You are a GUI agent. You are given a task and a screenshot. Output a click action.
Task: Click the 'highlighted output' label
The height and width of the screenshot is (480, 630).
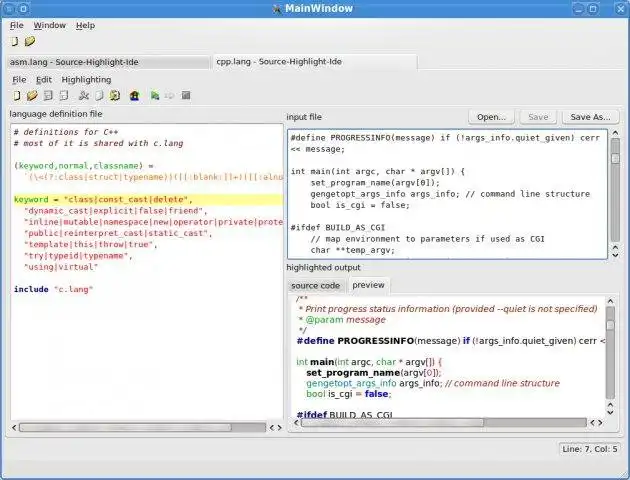pyautogui.click(x=323, y=268)
